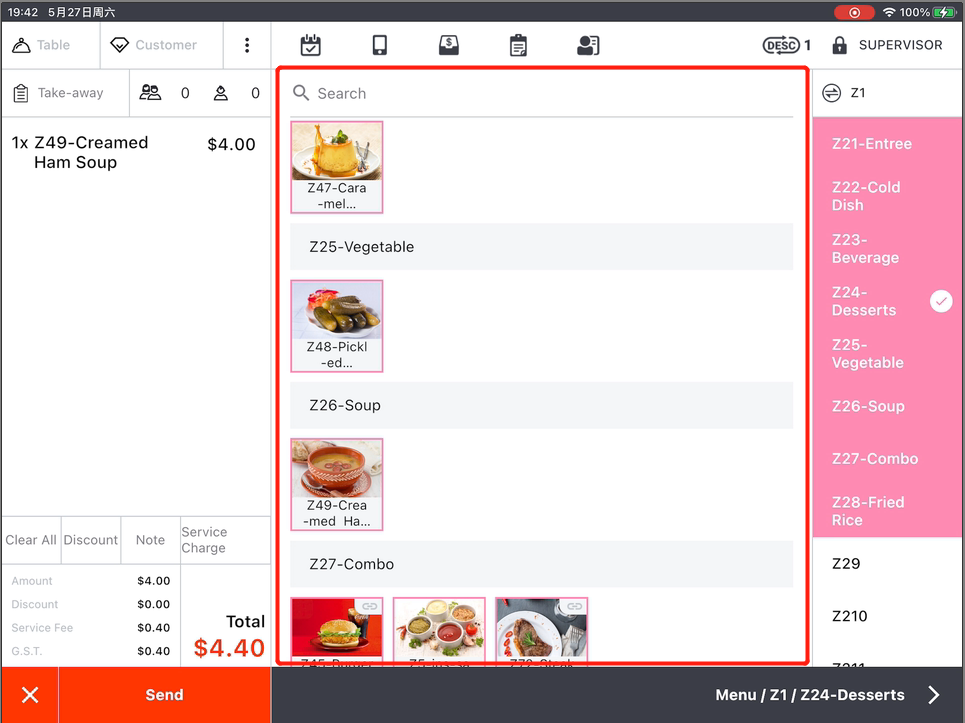The width and height of the screenshot is (965, 723).
Task: Select the Z26-Soup category in sidebar
Action: (887, 406)
